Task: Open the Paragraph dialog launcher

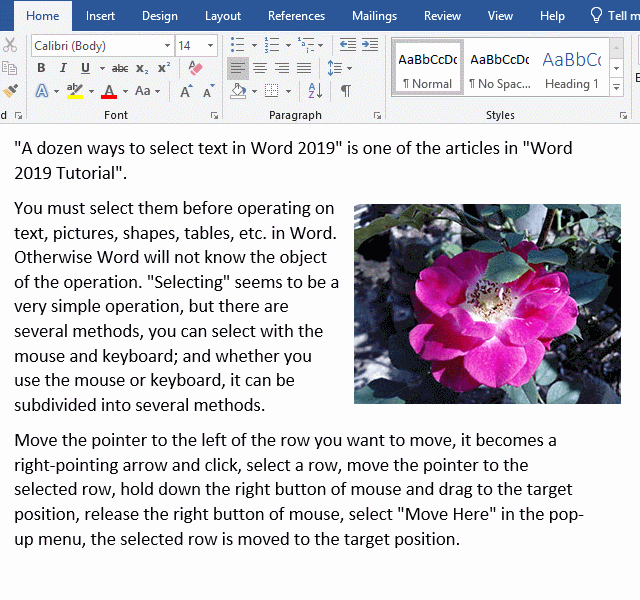Action: pyautogui.click(x=377, y=116)
